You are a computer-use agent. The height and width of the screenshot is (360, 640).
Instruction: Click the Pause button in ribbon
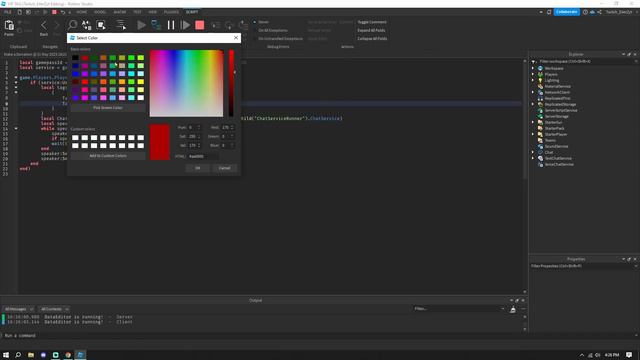(171, 25)
